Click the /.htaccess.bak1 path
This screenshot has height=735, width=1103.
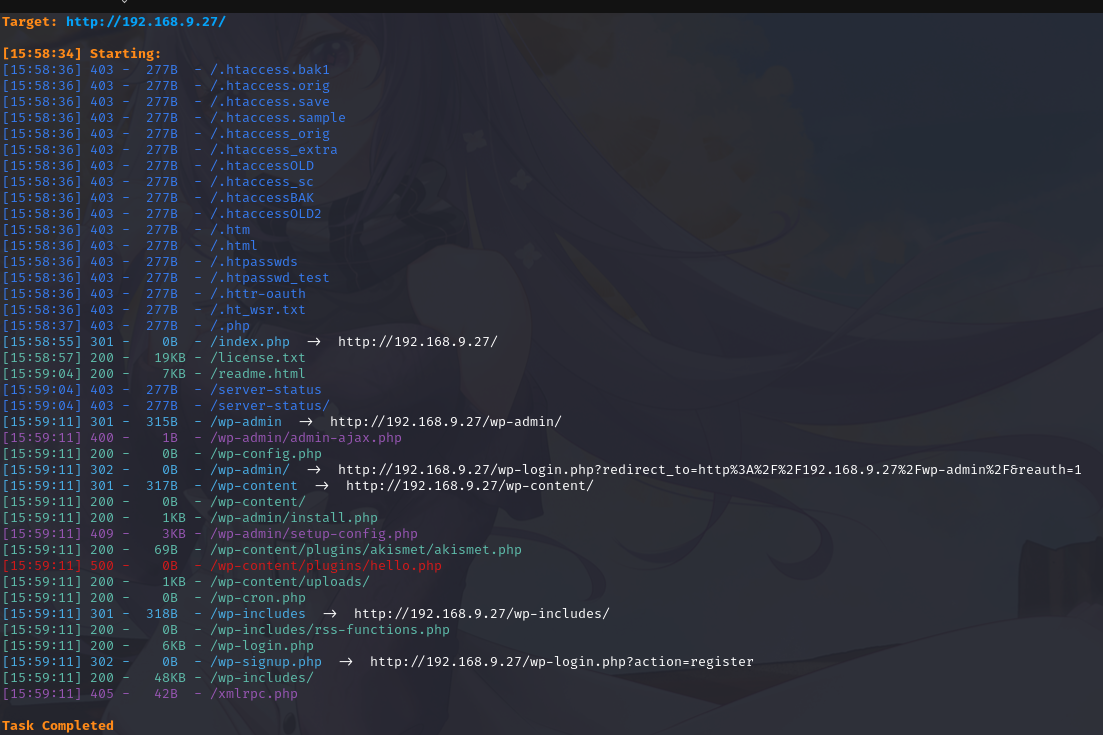tap(269, 70)
